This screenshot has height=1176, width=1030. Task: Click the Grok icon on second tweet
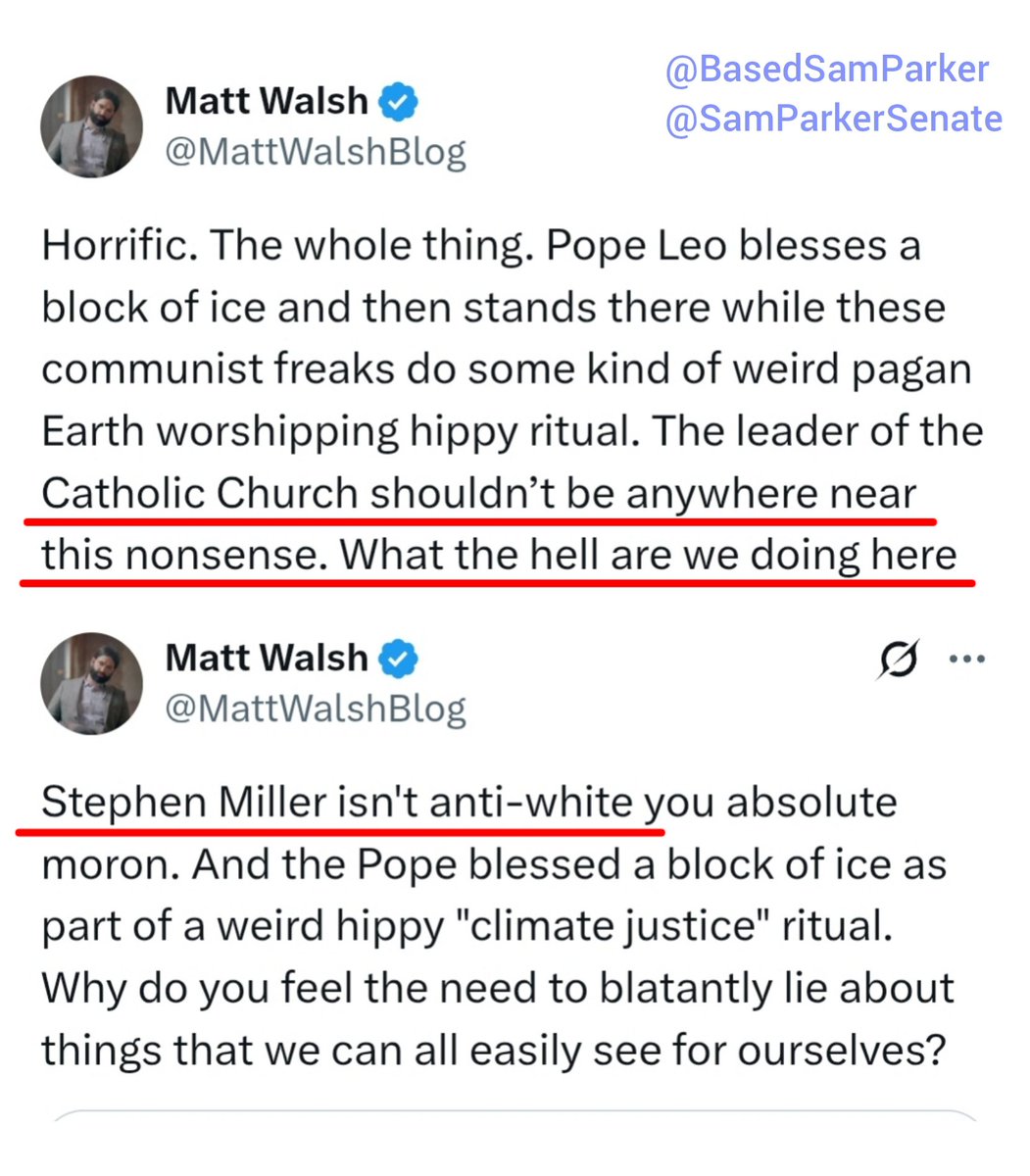[899, 659]
